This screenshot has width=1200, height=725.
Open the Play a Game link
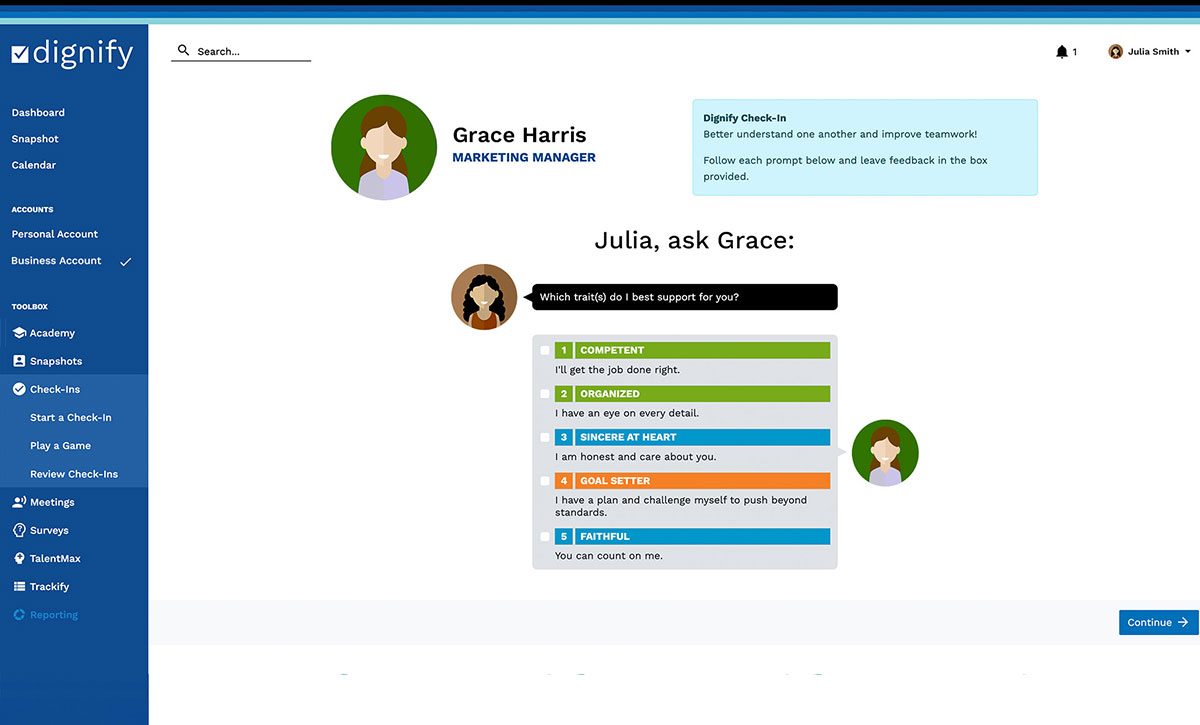click(60, 446)
